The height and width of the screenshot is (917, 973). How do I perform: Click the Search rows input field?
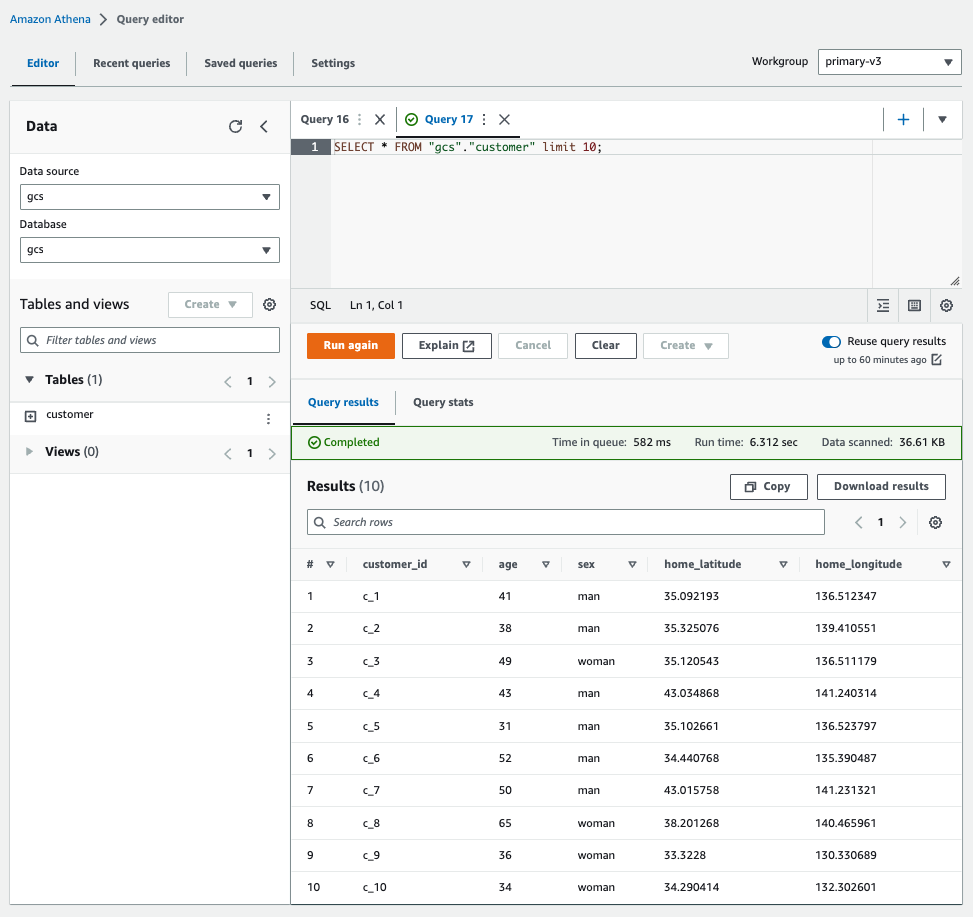coord(565,522)
